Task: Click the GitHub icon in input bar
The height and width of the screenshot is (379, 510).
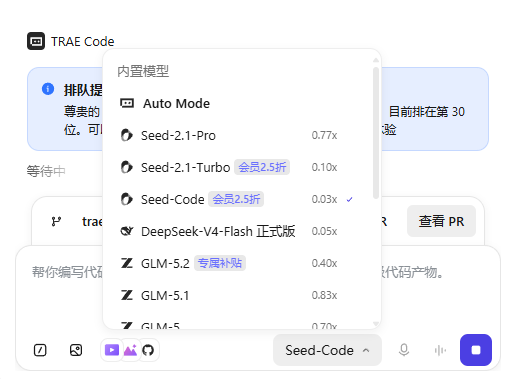Action: tap(148, 350)
